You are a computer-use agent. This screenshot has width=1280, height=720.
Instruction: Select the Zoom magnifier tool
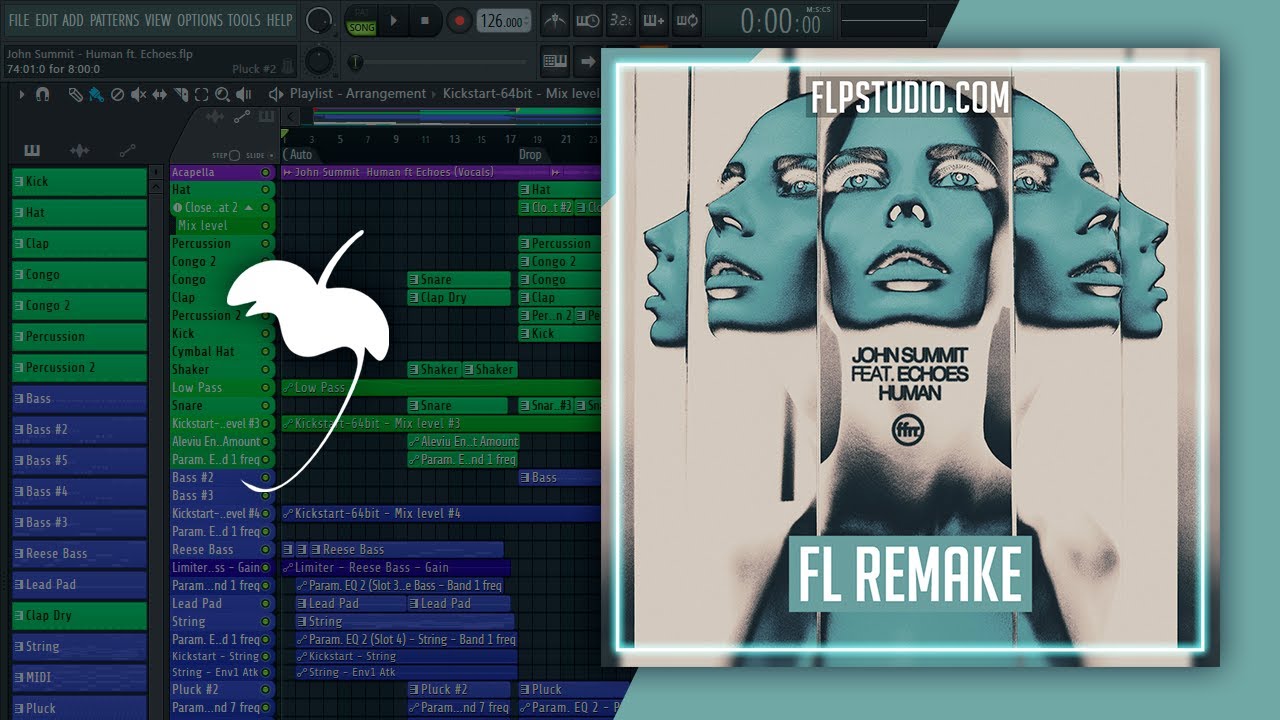[221, 95]
